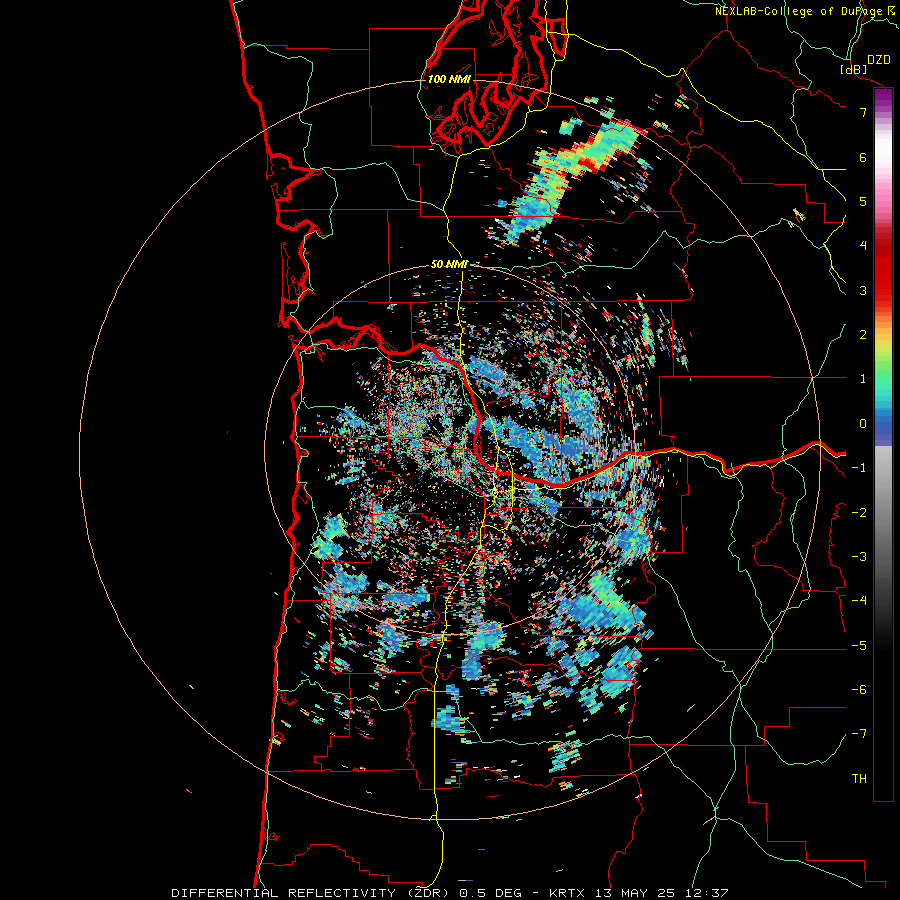Click the 7 value on the color scale

point(863,112)
